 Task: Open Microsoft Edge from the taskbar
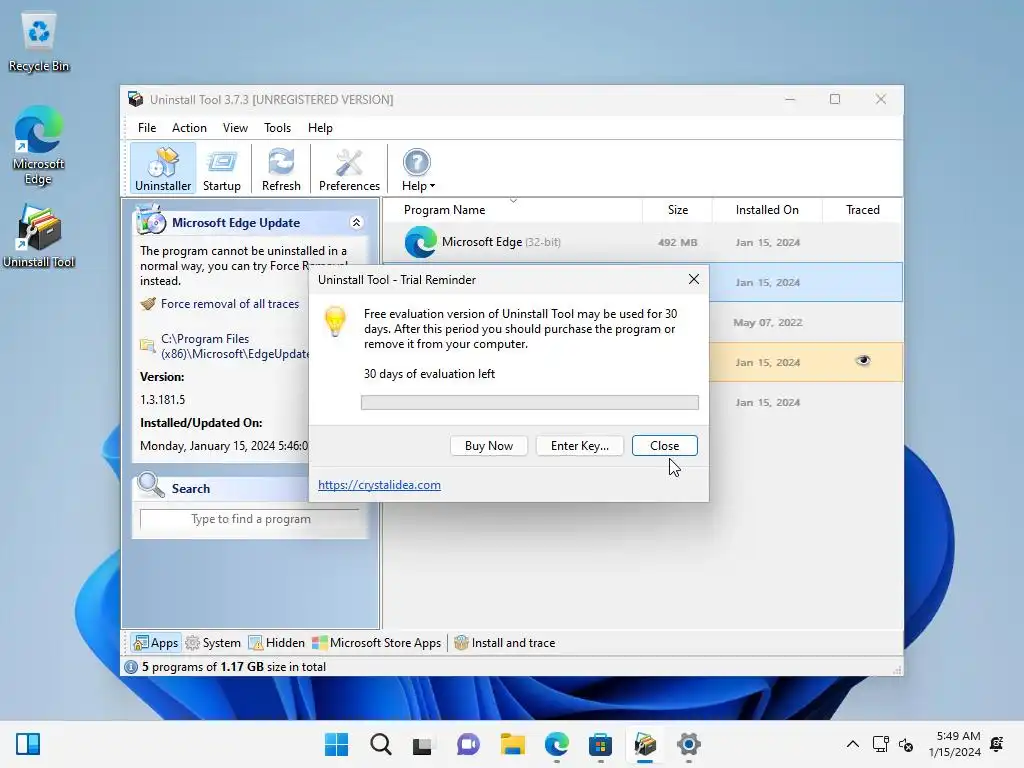coord(557,744)
